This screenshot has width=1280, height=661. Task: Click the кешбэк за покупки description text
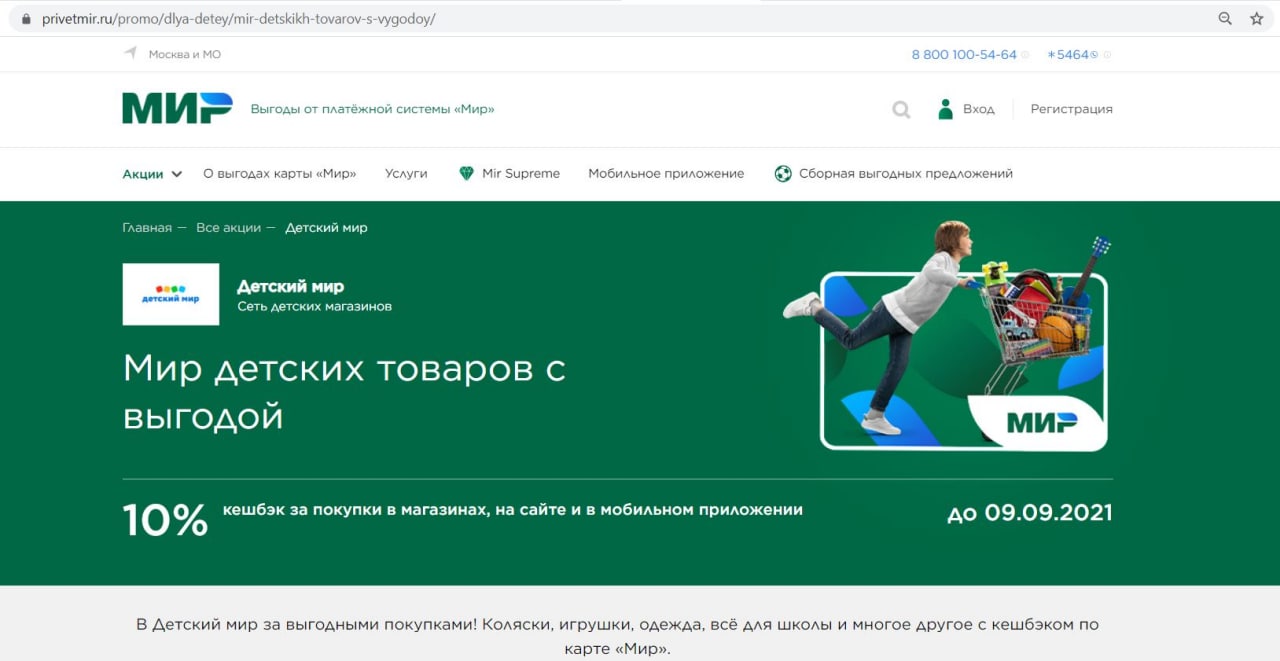(512, 510)
